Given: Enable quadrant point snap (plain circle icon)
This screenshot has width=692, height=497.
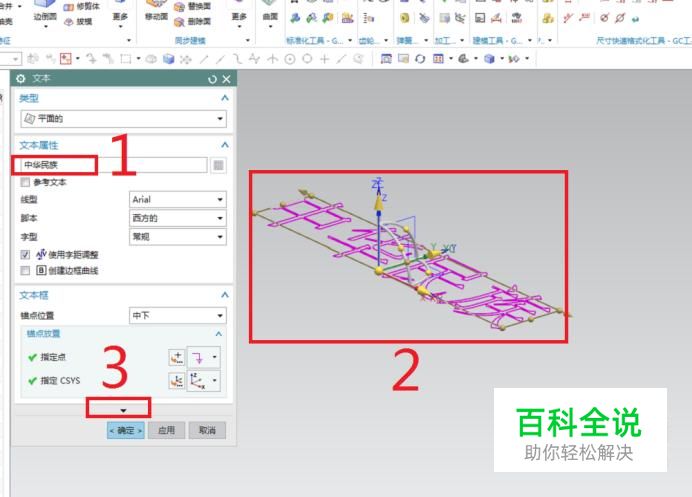Looking at the screenshot, I should tap(307, 59).
